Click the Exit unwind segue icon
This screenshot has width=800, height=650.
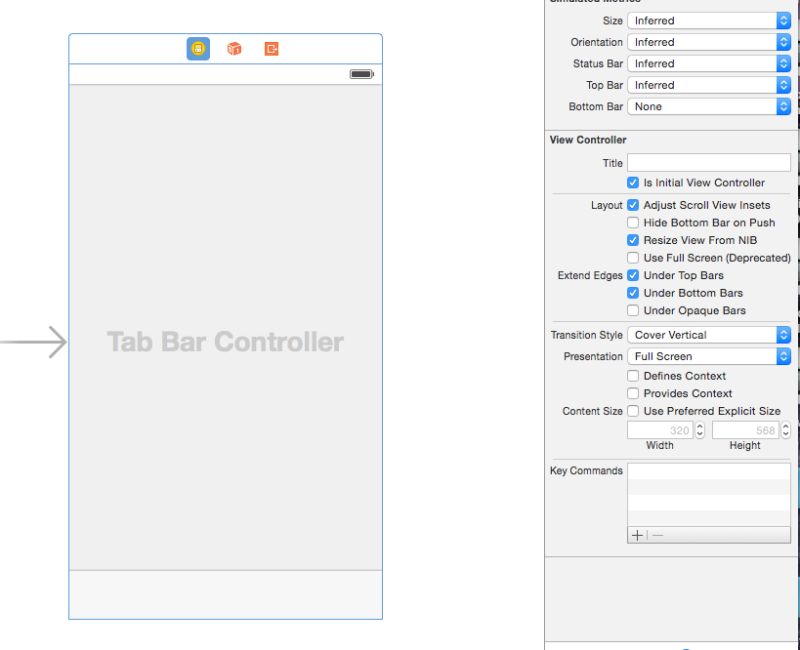pyautogui.click(x=270, y=48)
